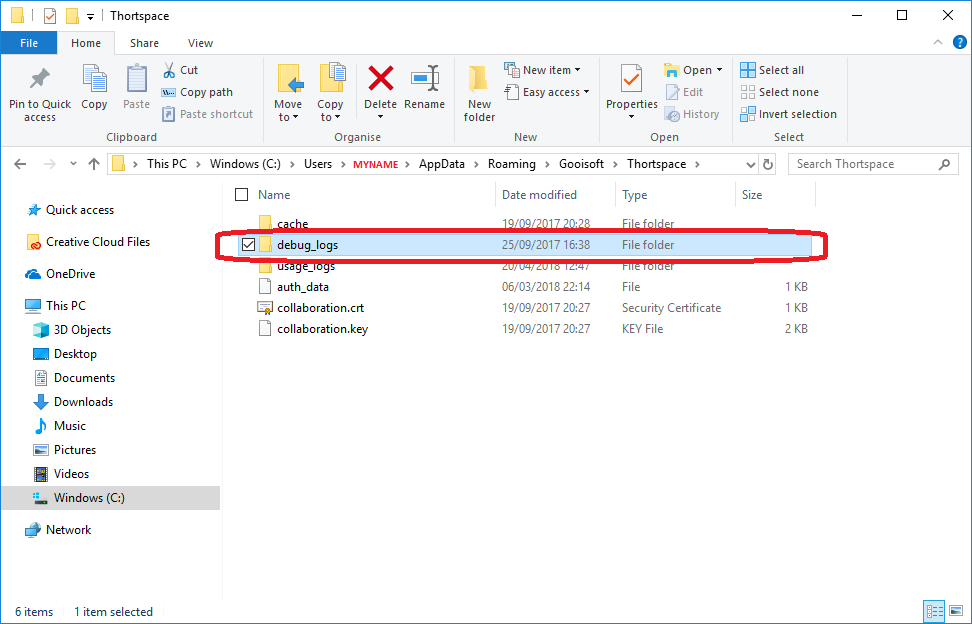972x624 pixels.
Task: Switch to Details view icon in status bar
Action: [934, 612]
